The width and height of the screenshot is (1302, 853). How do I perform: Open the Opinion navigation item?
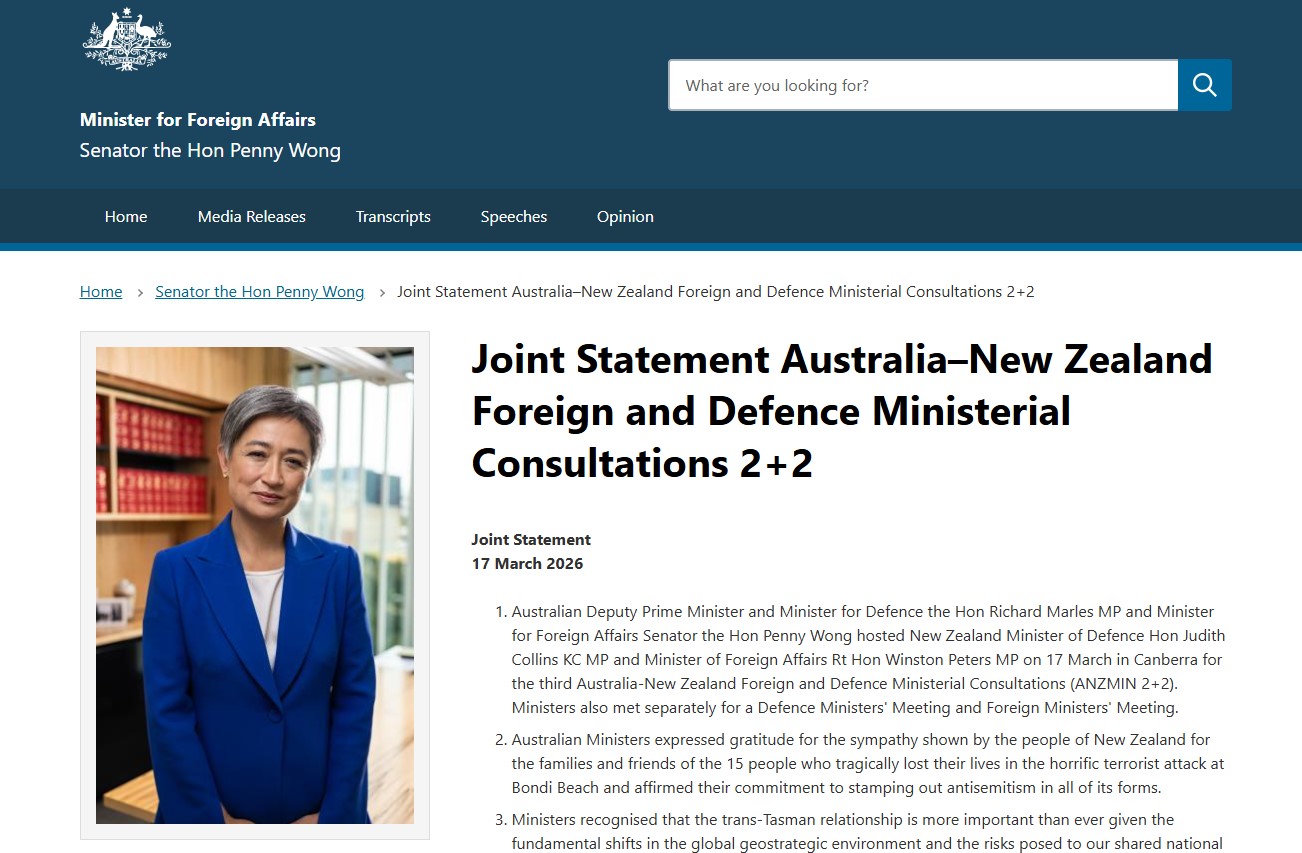[625, 216]
